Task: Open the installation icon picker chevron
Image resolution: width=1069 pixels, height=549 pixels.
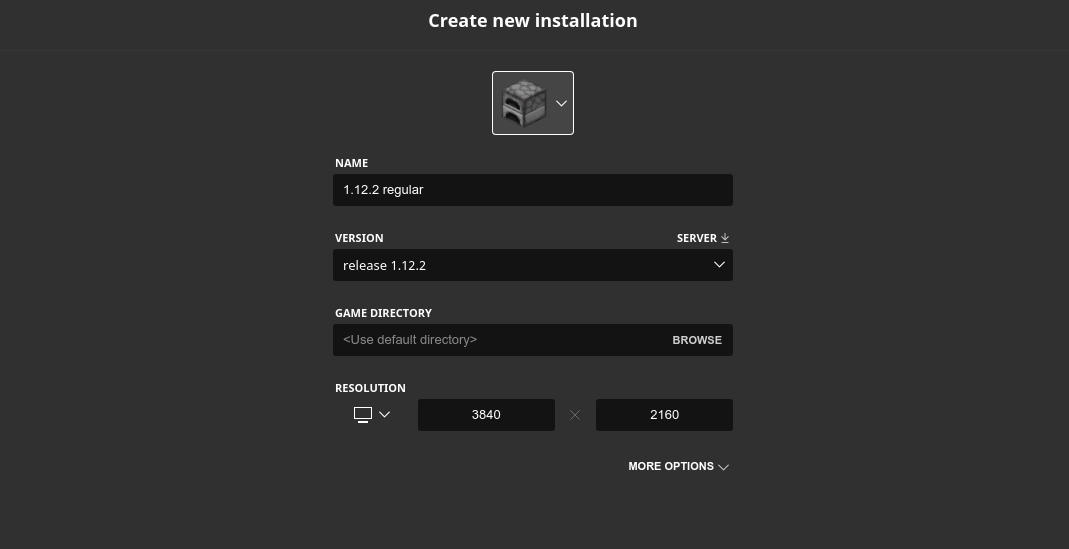Action: 561,104
